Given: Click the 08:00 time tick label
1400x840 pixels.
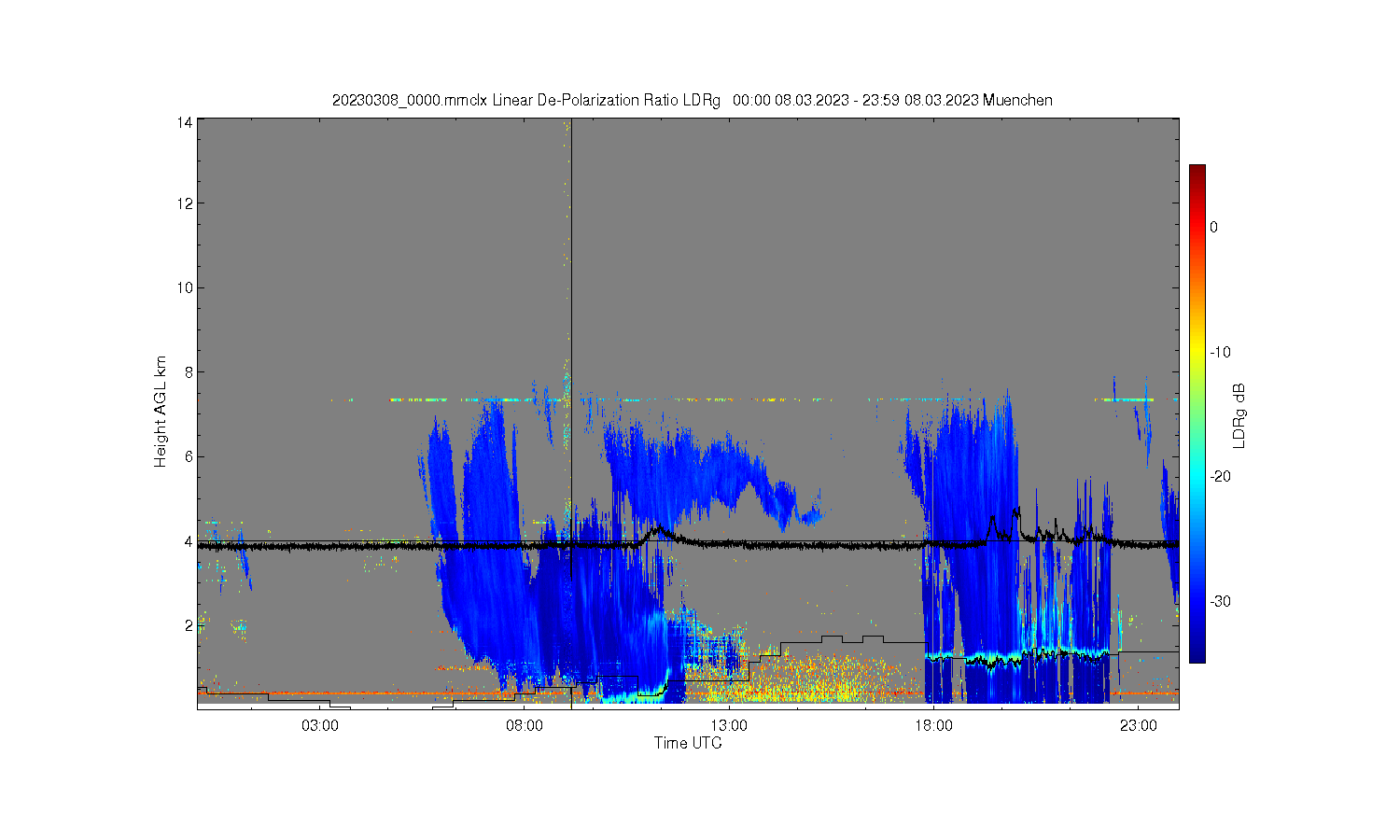Looking at the screenshot, I should coord(525,726).
